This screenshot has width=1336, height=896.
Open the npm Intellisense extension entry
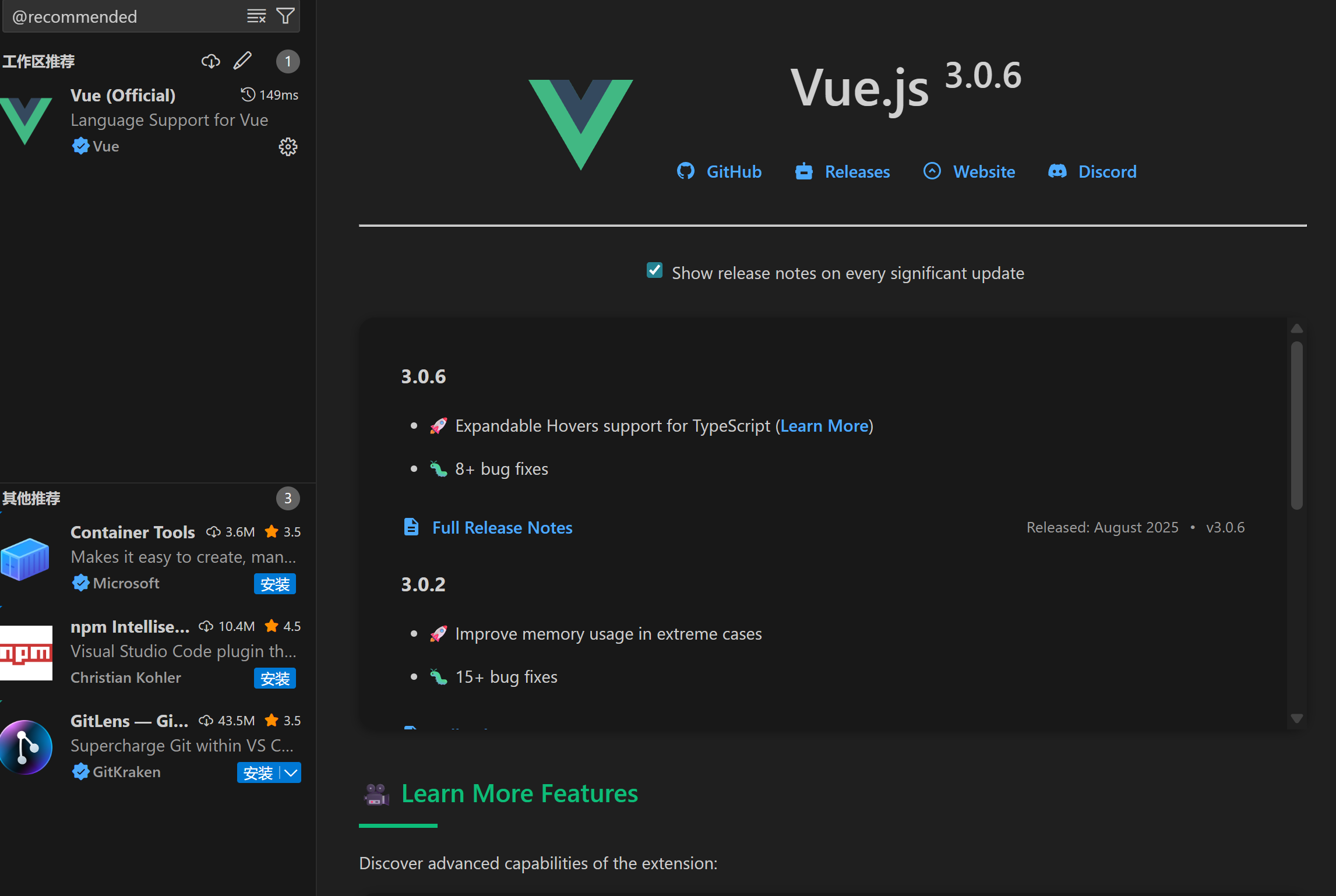point(157,652)
